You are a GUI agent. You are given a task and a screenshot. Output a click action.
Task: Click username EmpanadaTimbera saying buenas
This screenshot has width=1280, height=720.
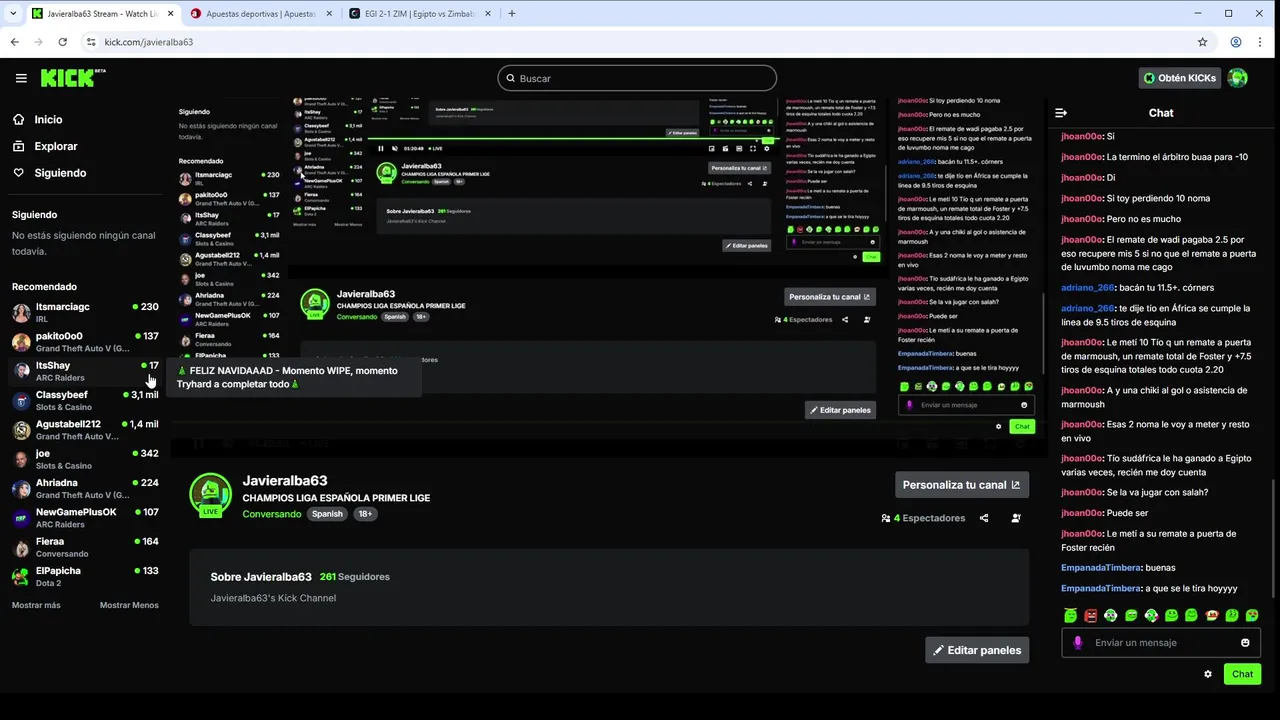click(1101, 567)
